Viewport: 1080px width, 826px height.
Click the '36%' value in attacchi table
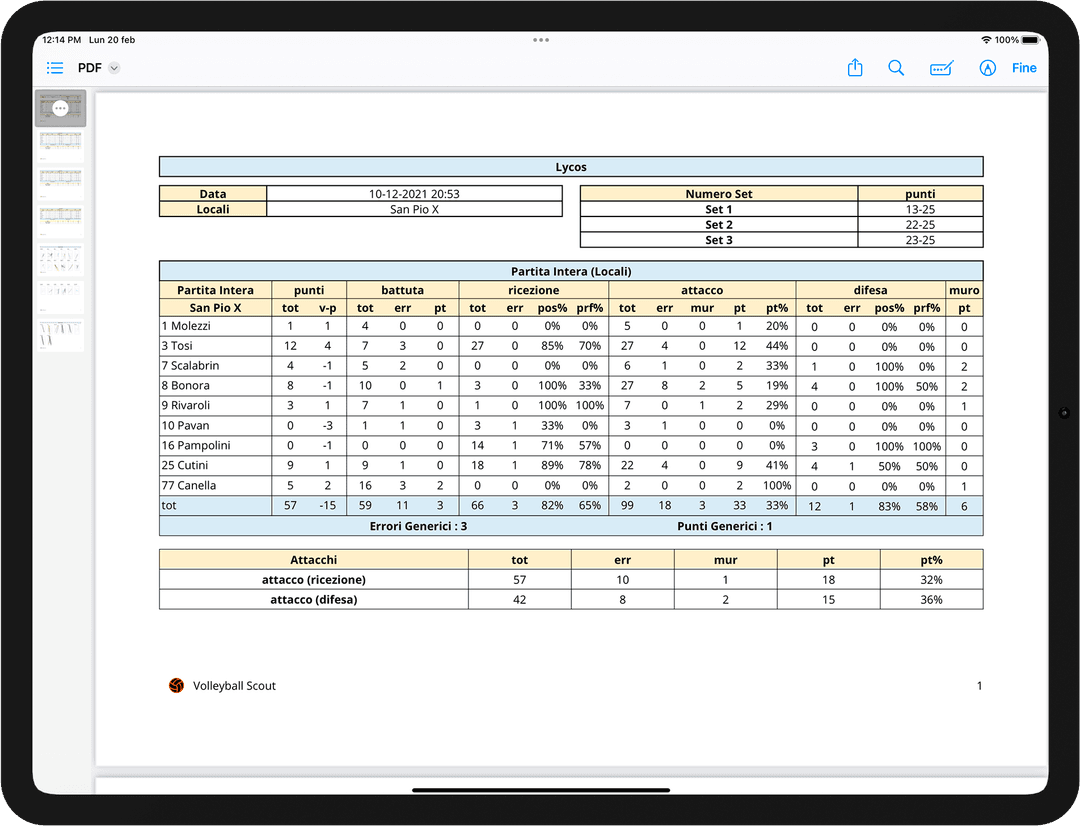pyautogui.click(x=931, y=600)
